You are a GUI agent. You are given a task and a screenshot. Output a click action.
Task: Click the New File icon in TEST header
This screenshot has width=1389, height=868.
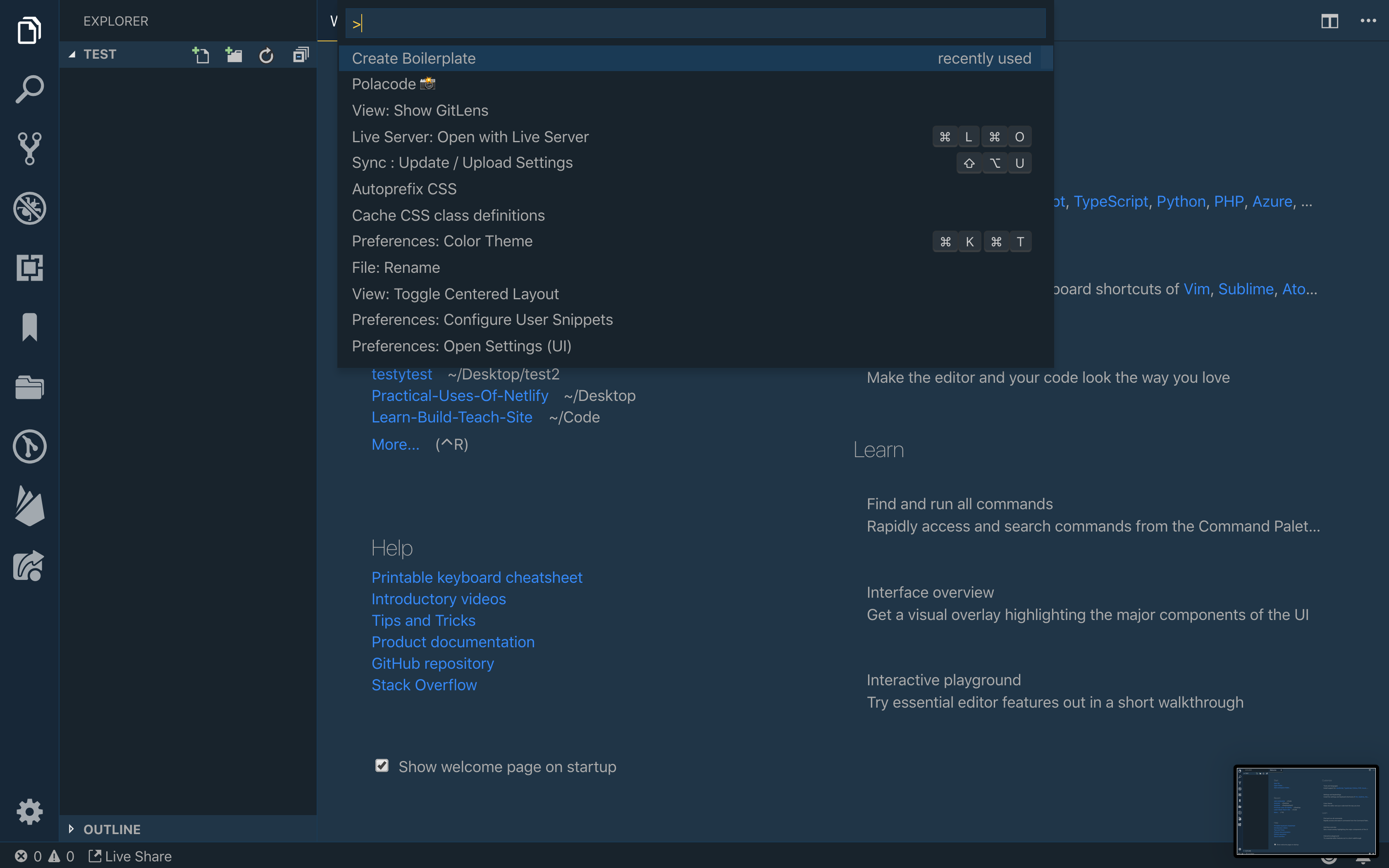[200, 55]
